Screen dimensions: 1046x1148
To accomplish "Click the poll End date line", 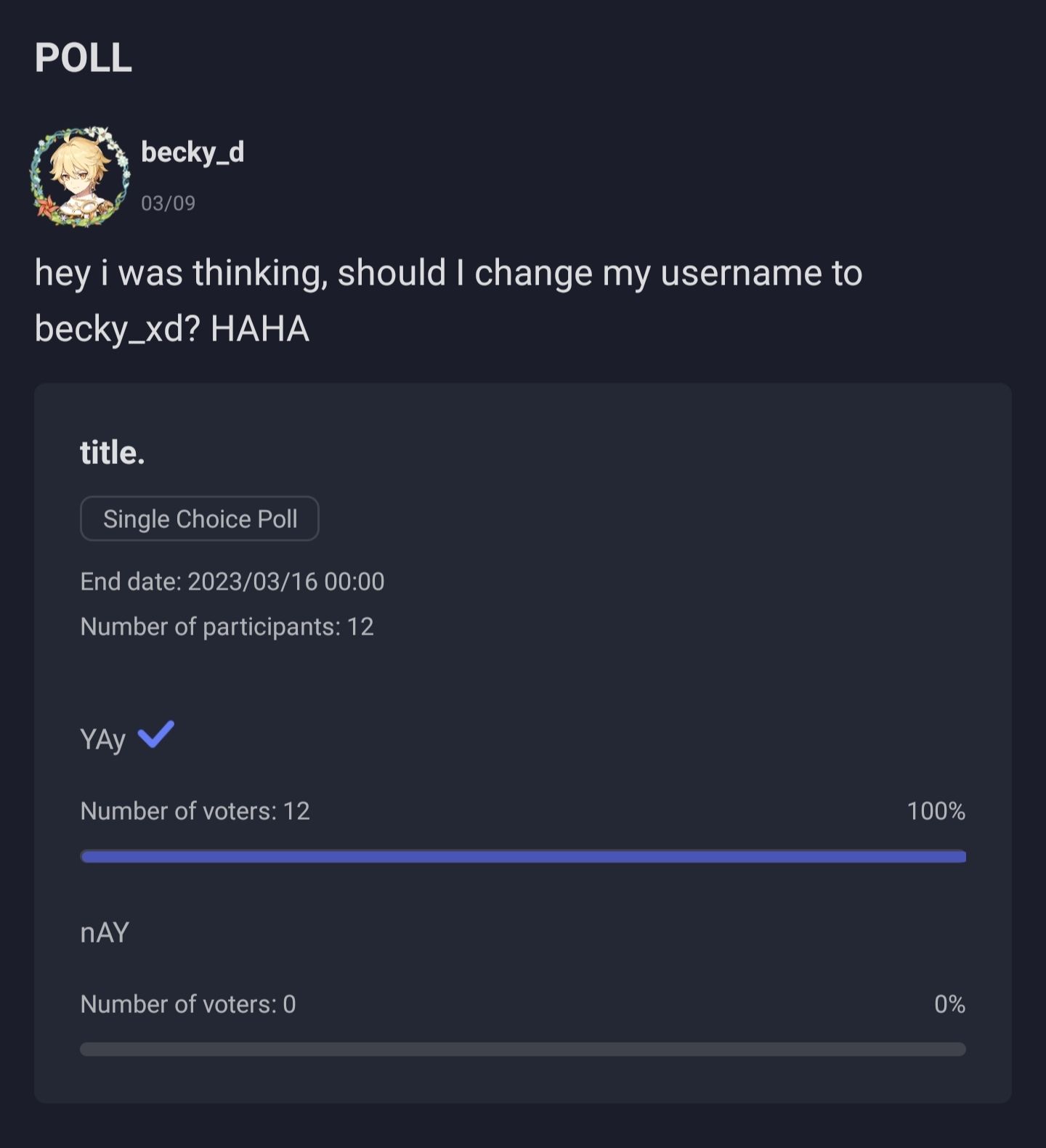I will click(232, 582).
